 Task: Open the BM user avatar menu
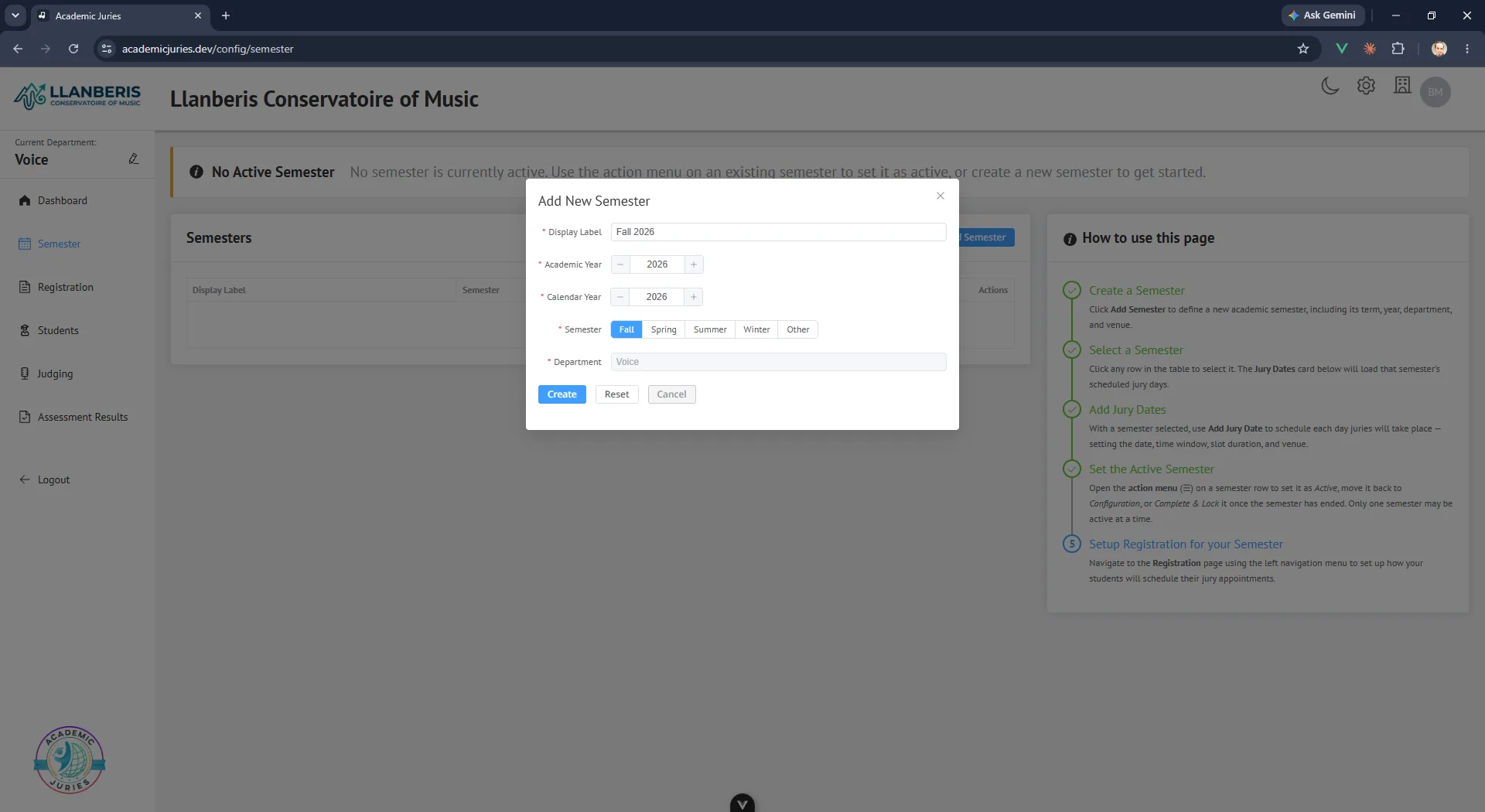coord(1435,92)
